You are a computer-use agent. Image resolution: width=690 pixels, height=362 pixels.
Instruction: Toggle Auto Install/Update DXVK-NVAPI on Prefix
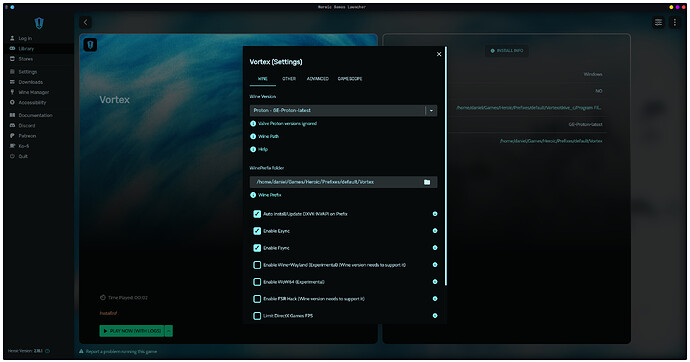(257, 214)
